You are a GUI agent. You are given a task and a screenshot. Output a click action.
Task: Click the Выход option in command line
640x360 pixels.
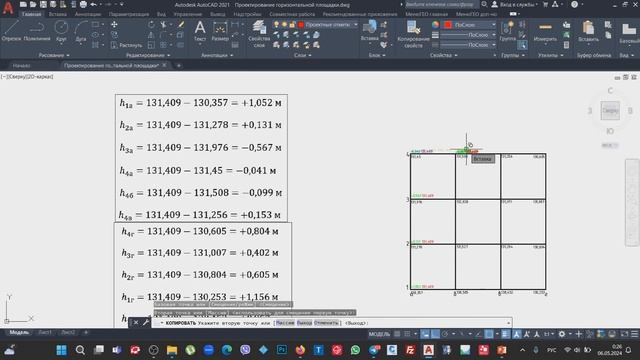click(304, 323)
